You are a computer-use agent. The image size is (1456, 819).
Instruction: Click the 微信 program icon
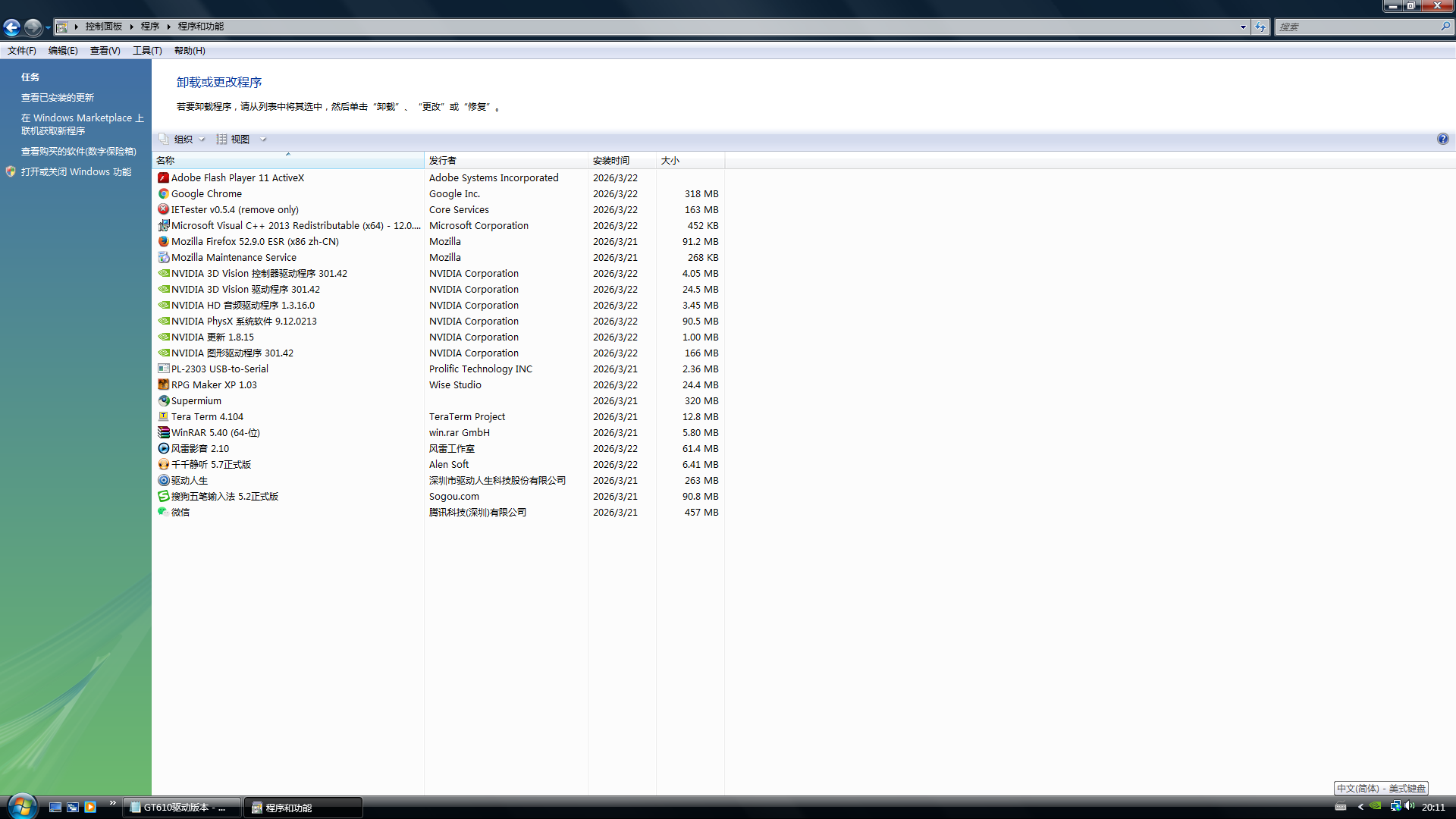point(163,512)
